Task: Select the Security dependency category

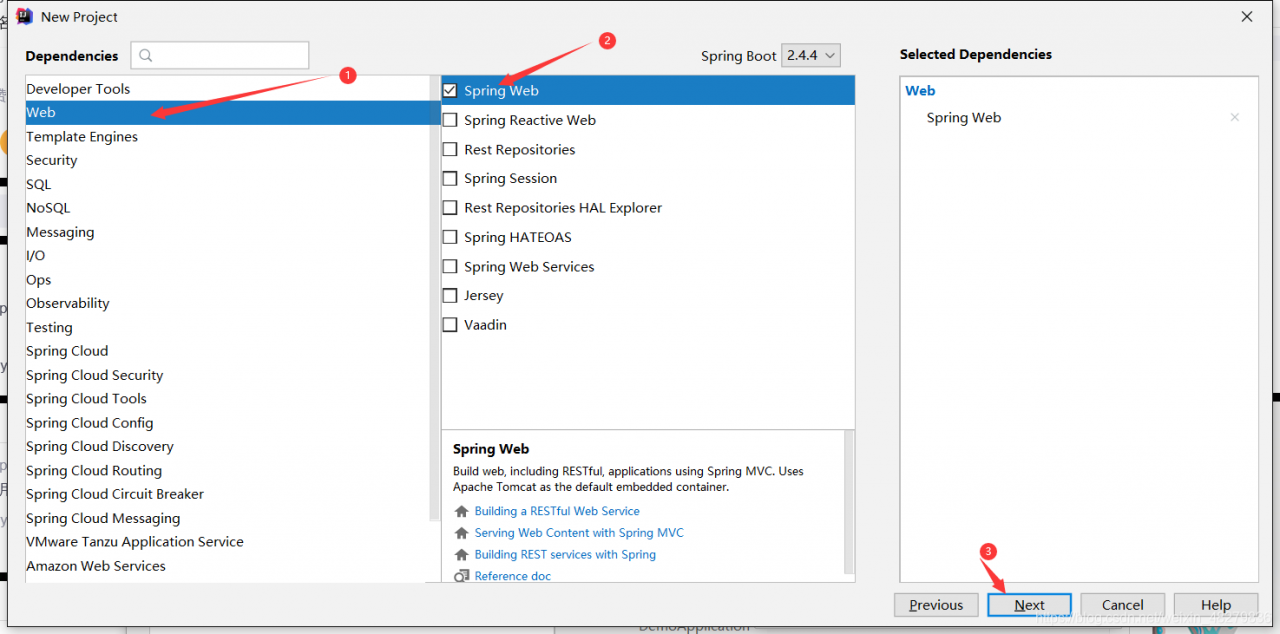Action: click(x=52, y=160)
